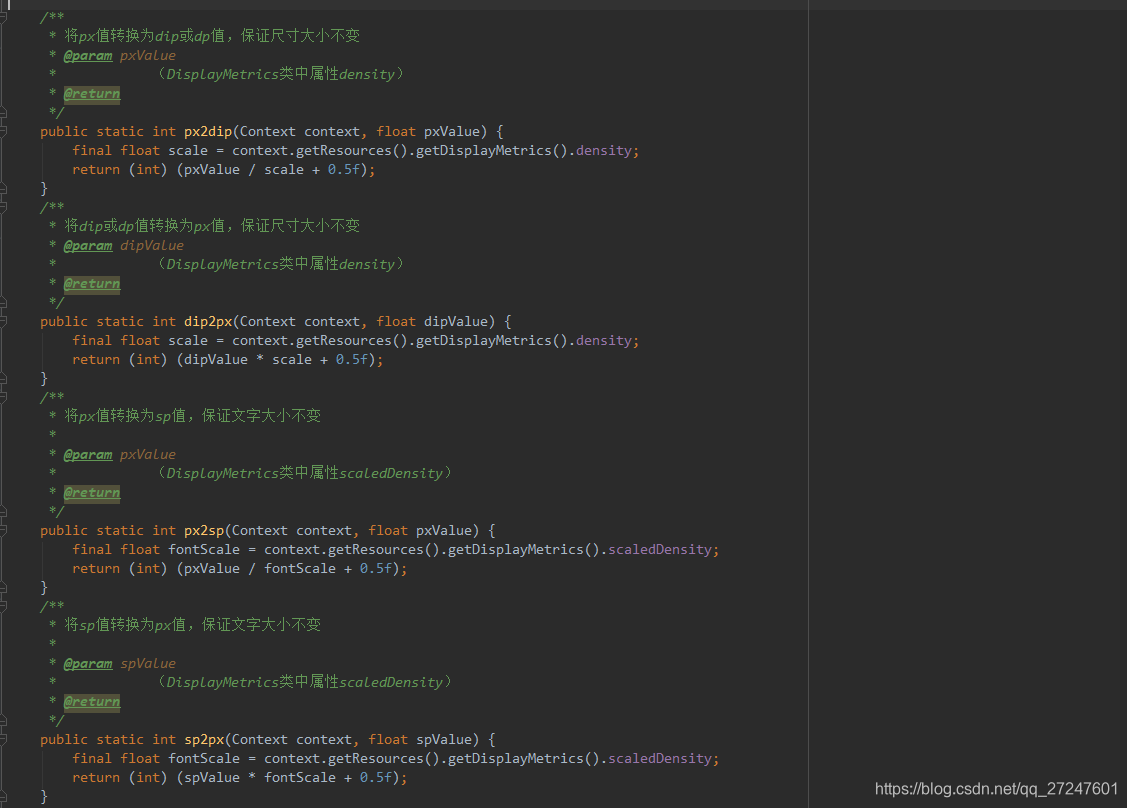The image size is (1127, 808).
Task: Click 'fontScale' variable declaration in px2sp
Action: coord(204,549)
